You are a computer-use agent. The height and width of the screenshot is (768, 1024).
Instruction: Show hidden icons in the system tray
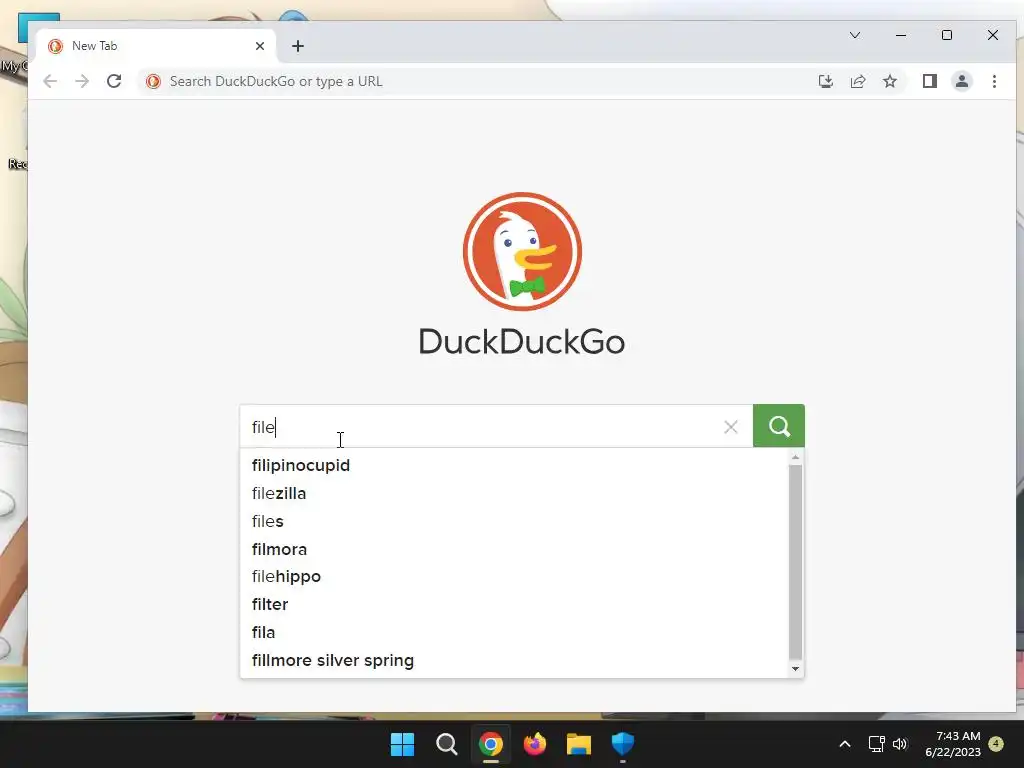coord(844,744)
